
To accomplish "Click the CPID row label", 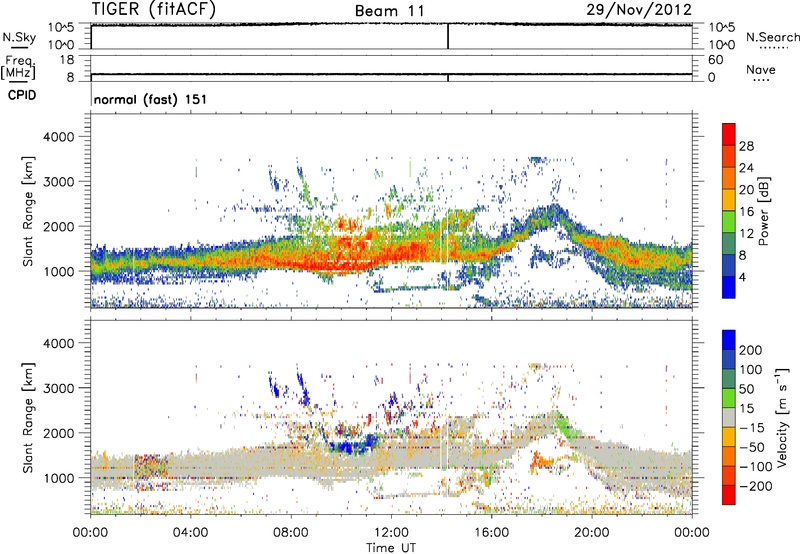I will 22,95.
